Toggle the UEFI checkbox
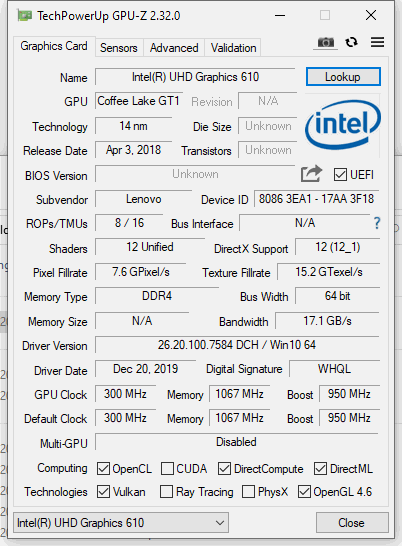This screenshot has width=402, height=546. coord(340,174)
